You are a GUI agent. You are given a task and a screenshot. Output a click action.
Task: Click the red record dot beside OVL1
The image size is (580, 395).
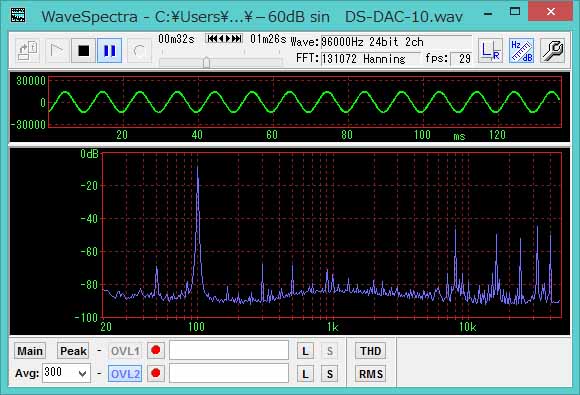pyautogui.click(x=156, y=350)
